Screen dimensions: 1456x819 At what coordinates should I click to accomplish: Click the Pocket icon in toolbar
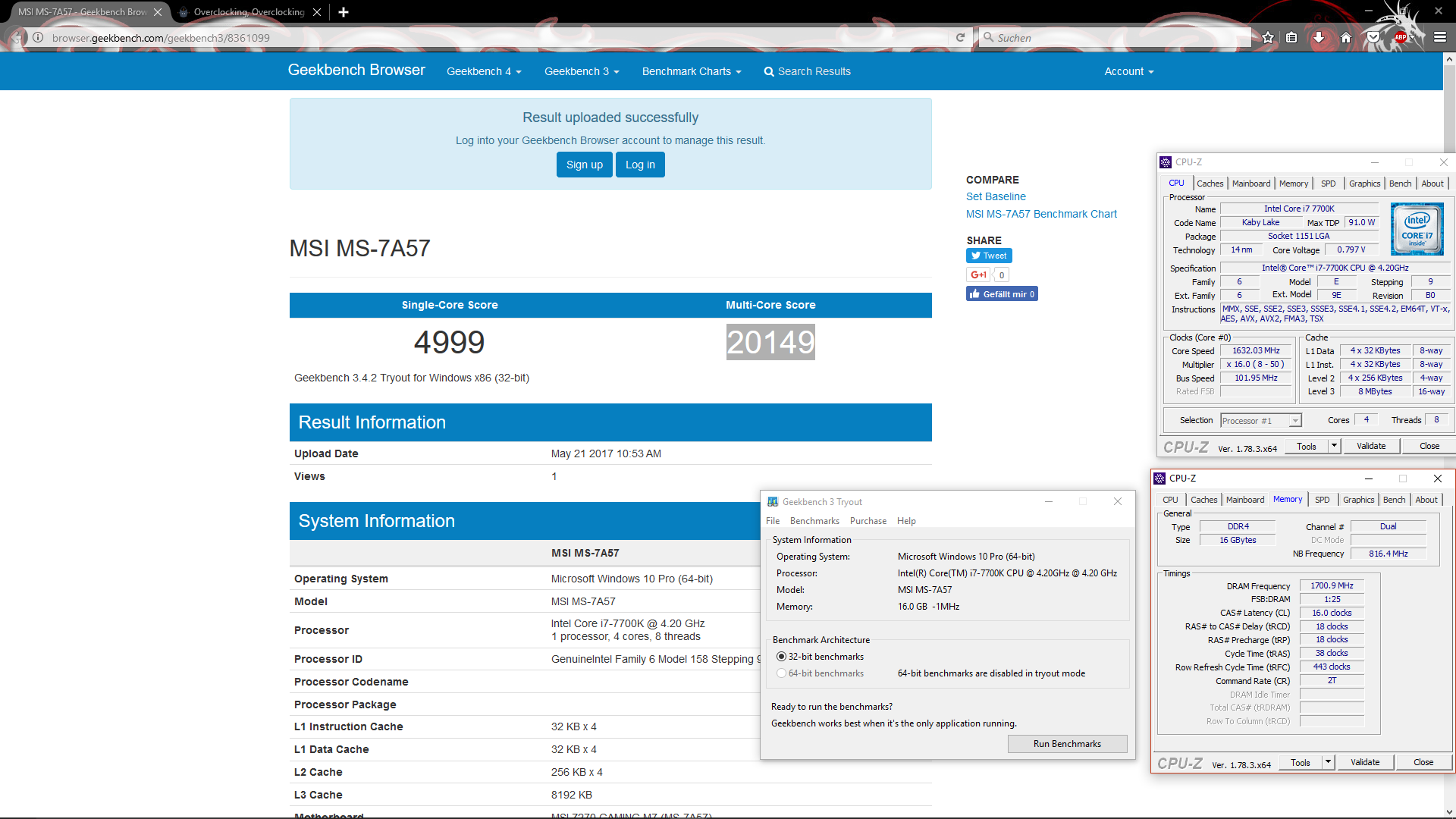pyautogui.click(x=1373, y=37)
